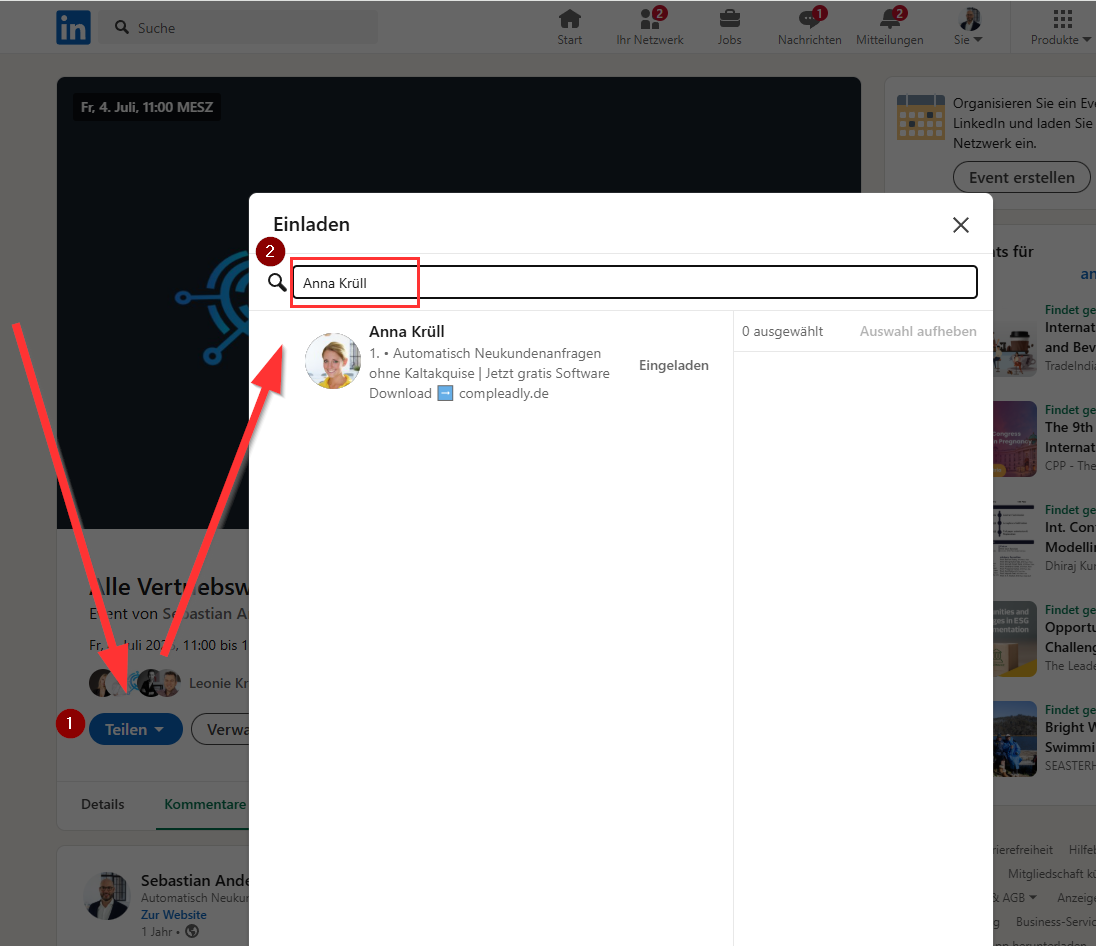Expand the Sie profile menu
The width and height of the screenshot is (1096, 946).
click(x=969, y=28)
